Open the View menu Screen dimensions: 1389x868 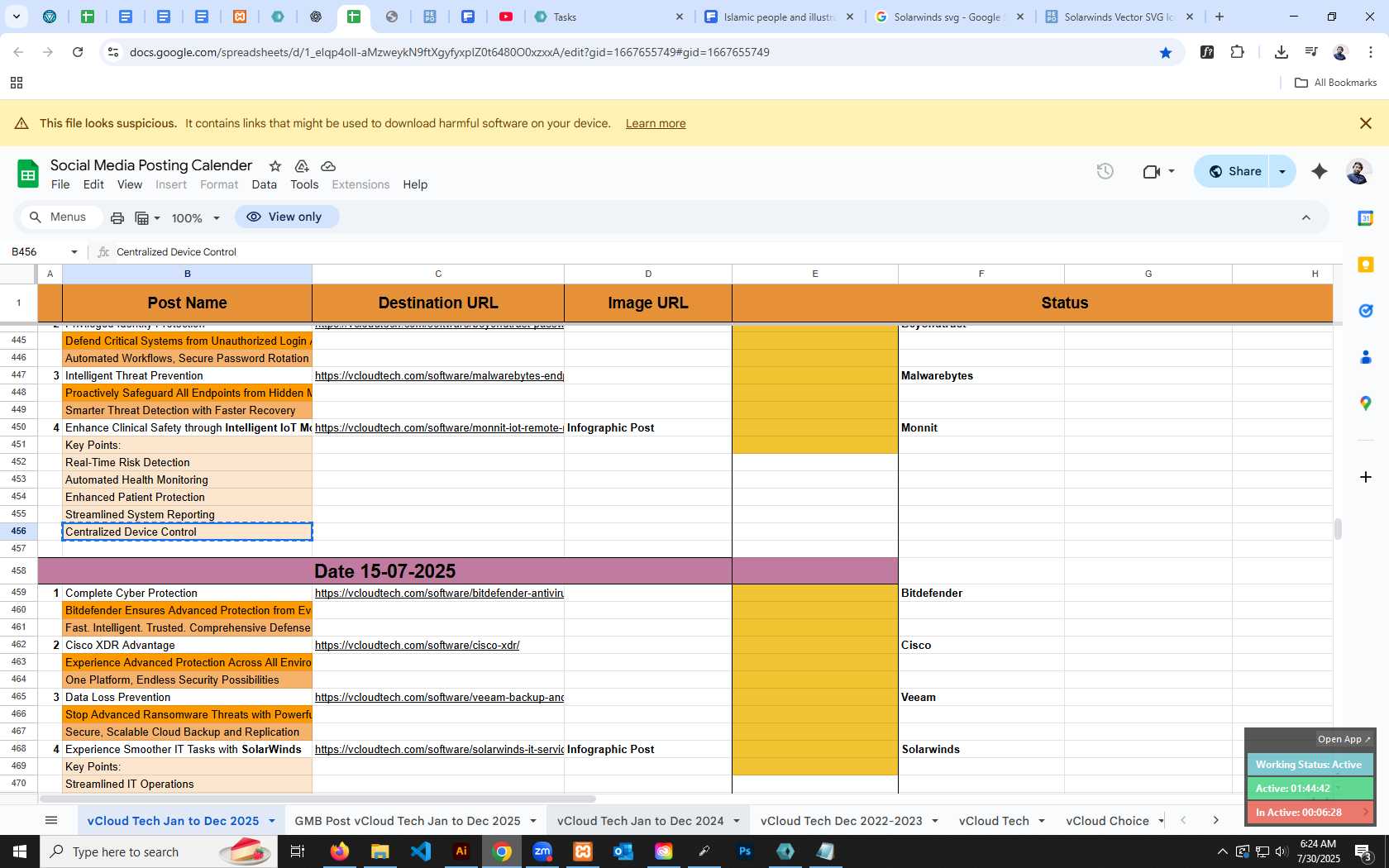130,185
